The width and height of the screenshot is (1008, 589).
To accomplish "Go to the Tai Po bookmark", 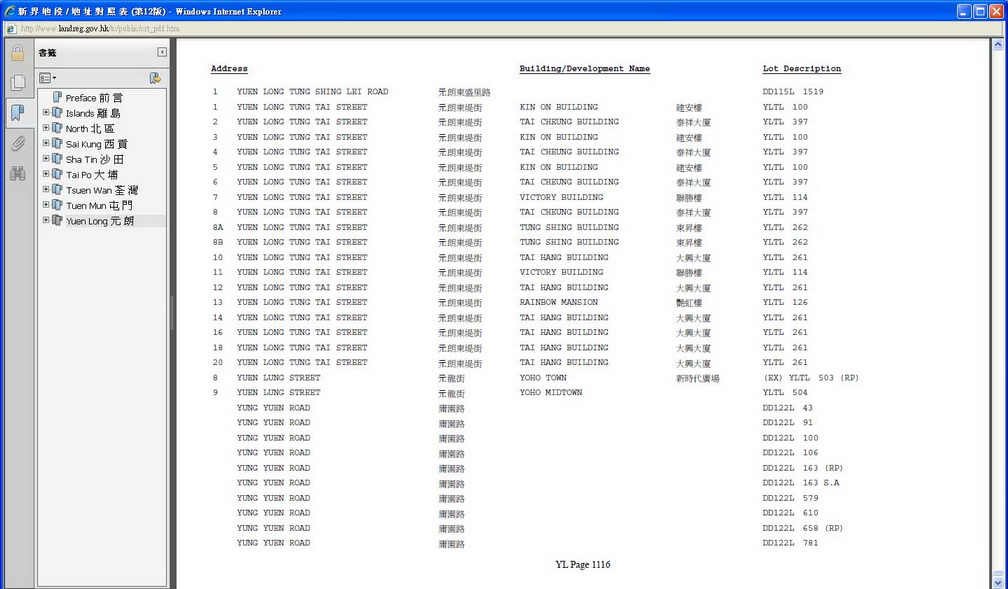I will coord(92,175).
